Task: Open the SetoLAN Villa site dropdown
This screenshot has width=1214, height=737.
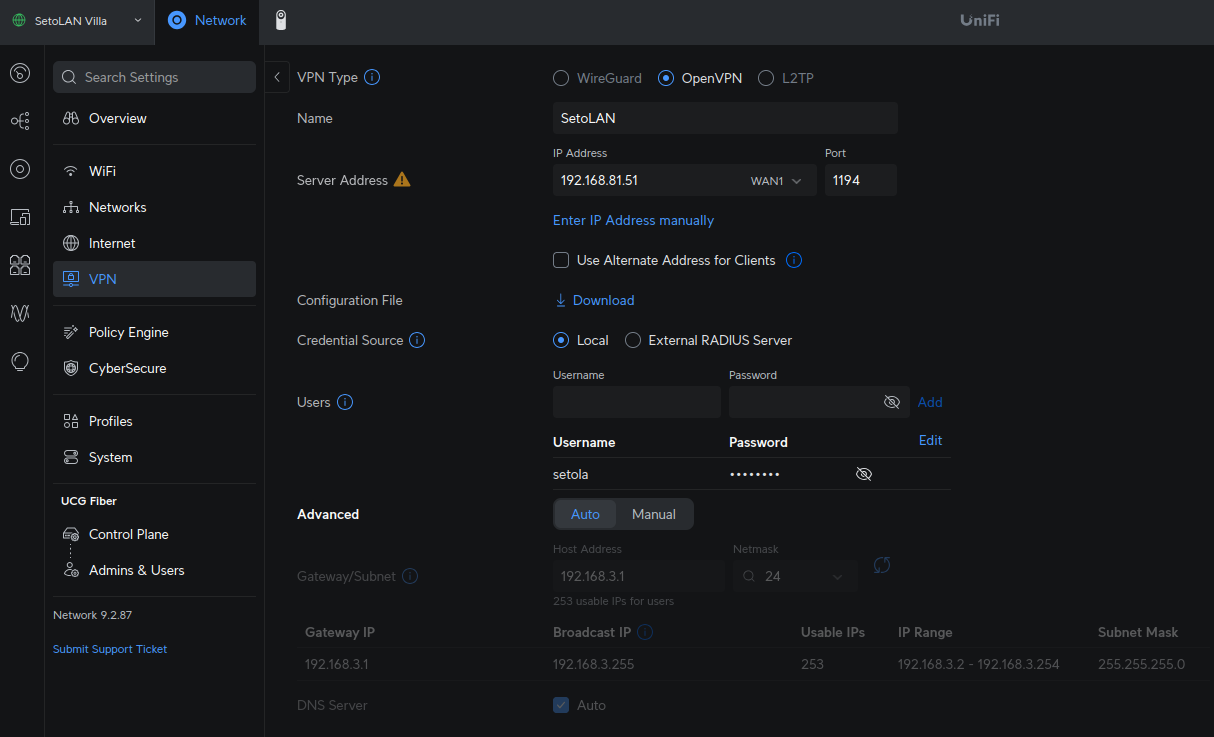Action: 77,21
